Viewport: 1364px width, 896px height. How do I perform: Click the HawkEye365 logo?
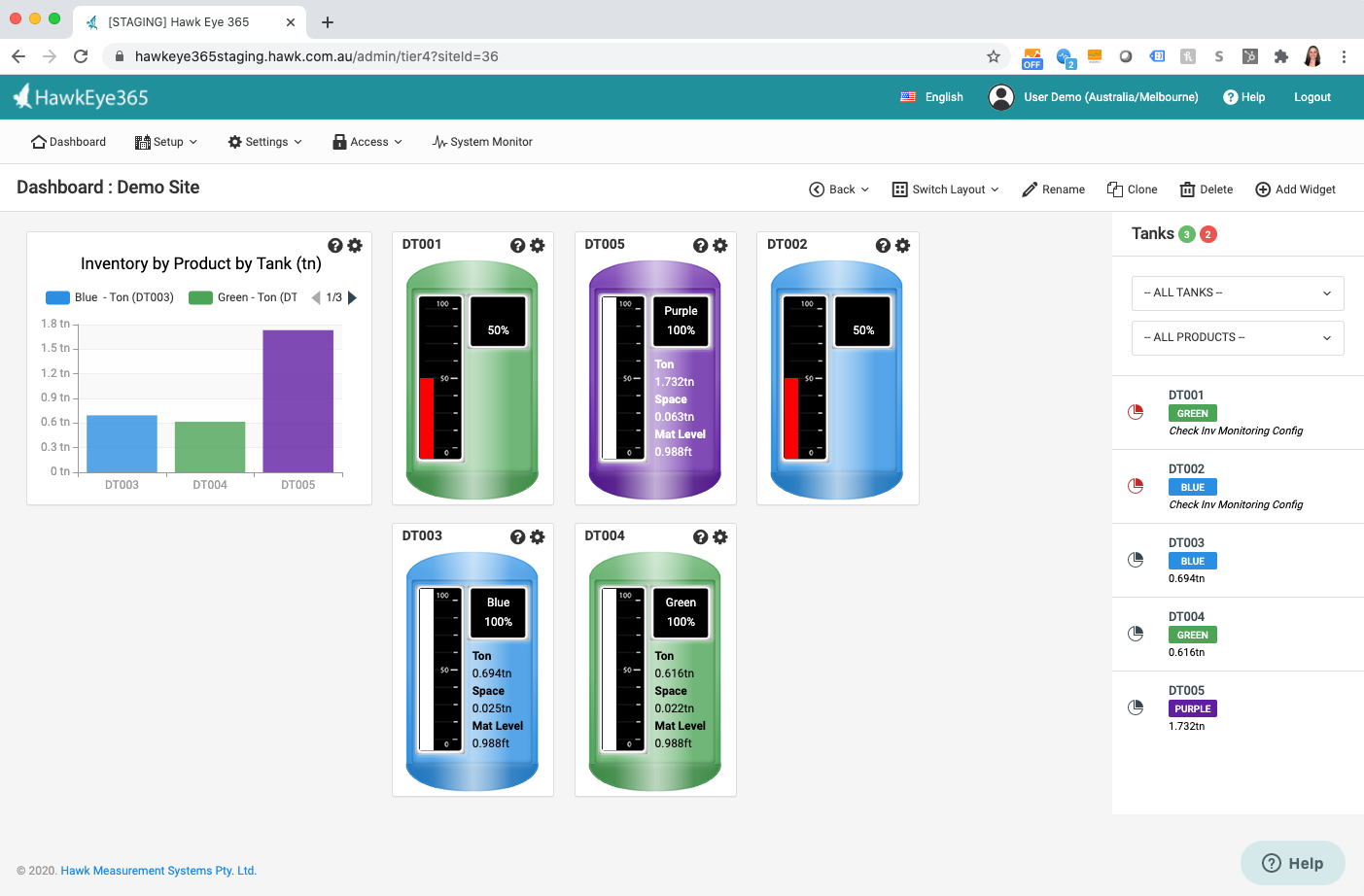(81, 97)
